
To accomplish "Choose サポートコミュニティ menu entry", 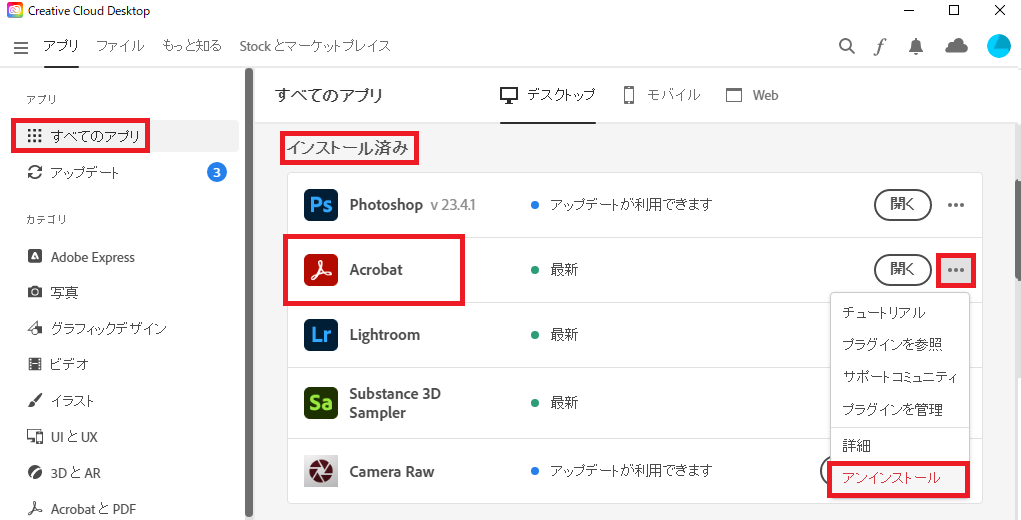I will 900,377.
